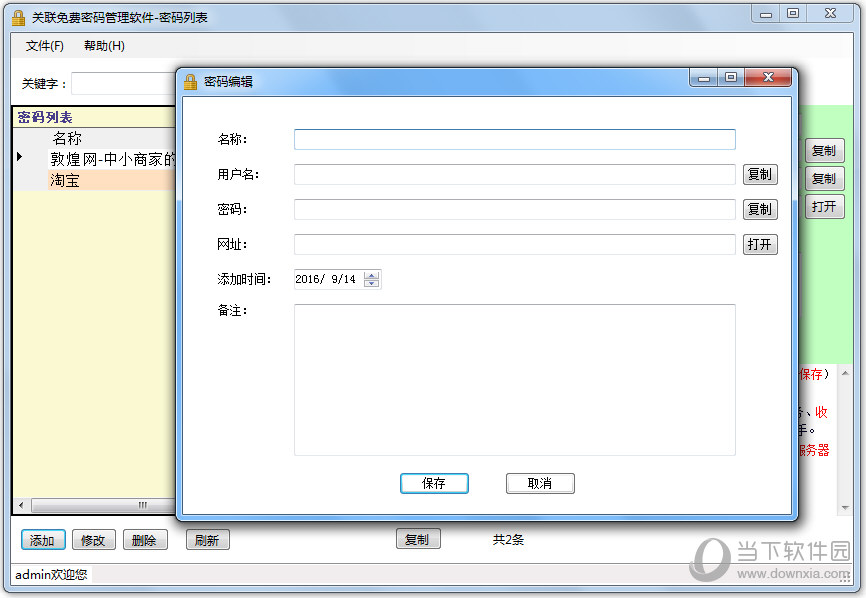Cancel editing with the 取消 button
Image resolution: width=866 pixels, height=598 pixels.
pyautogui.click(x=540, y=483)
